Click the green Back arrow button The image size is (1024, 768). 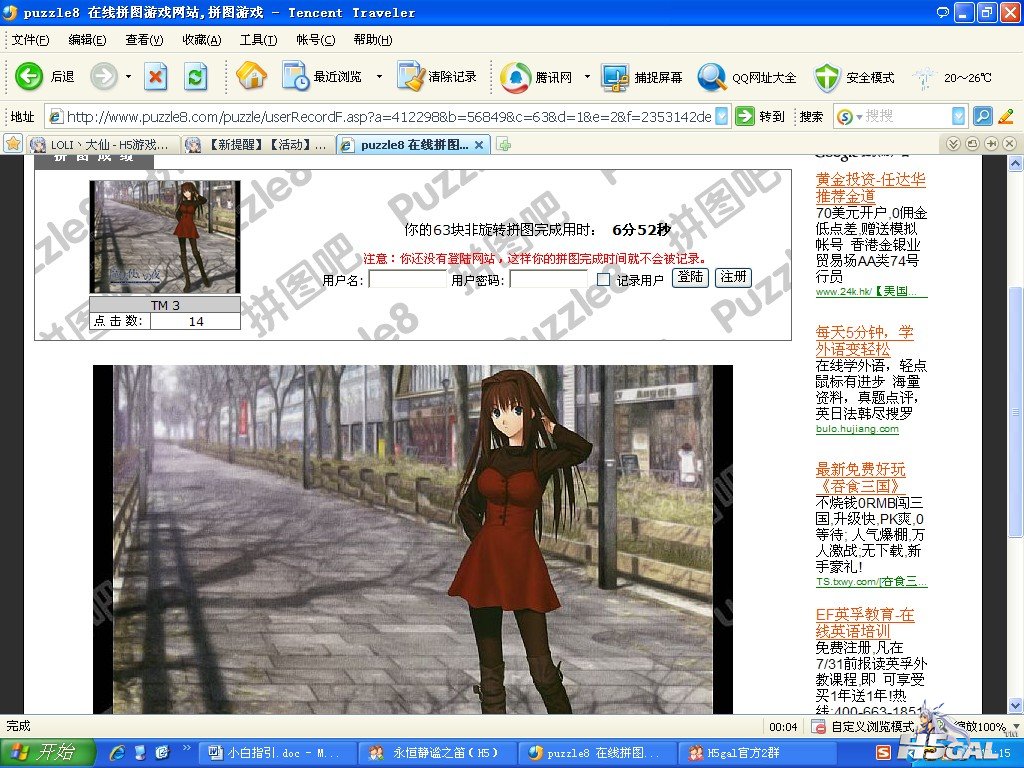coord(29,76)
